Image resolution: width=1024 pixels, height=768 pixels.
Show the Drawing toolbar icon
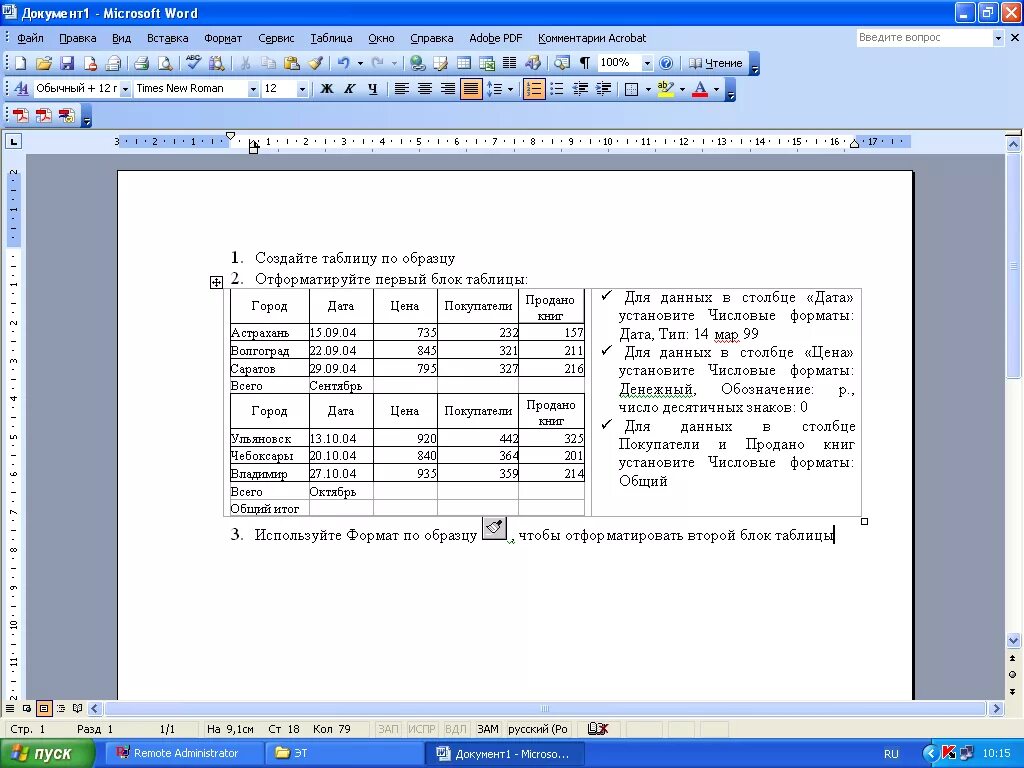point(533,63)
